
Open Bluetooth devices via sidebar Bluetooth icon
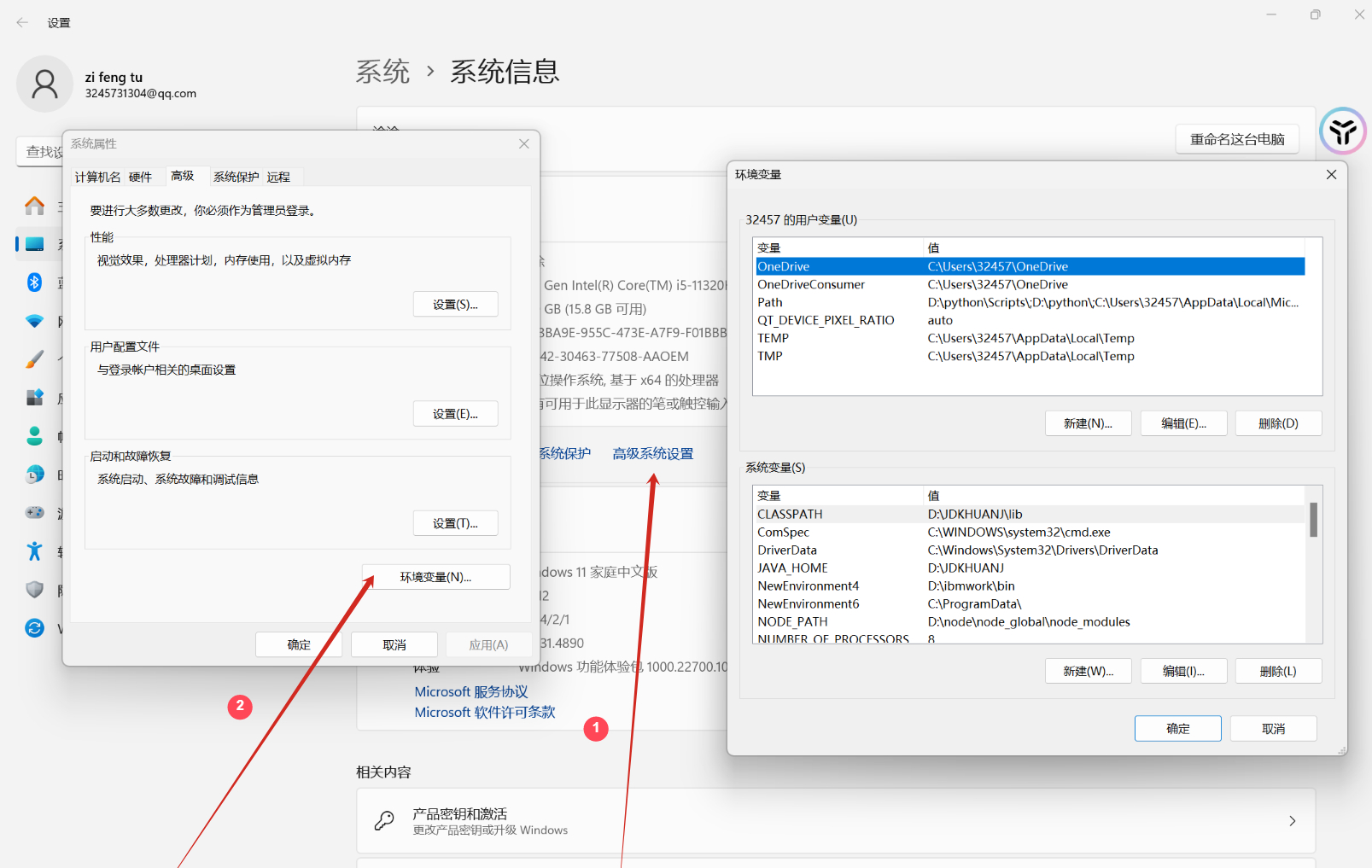pos(34,282)
